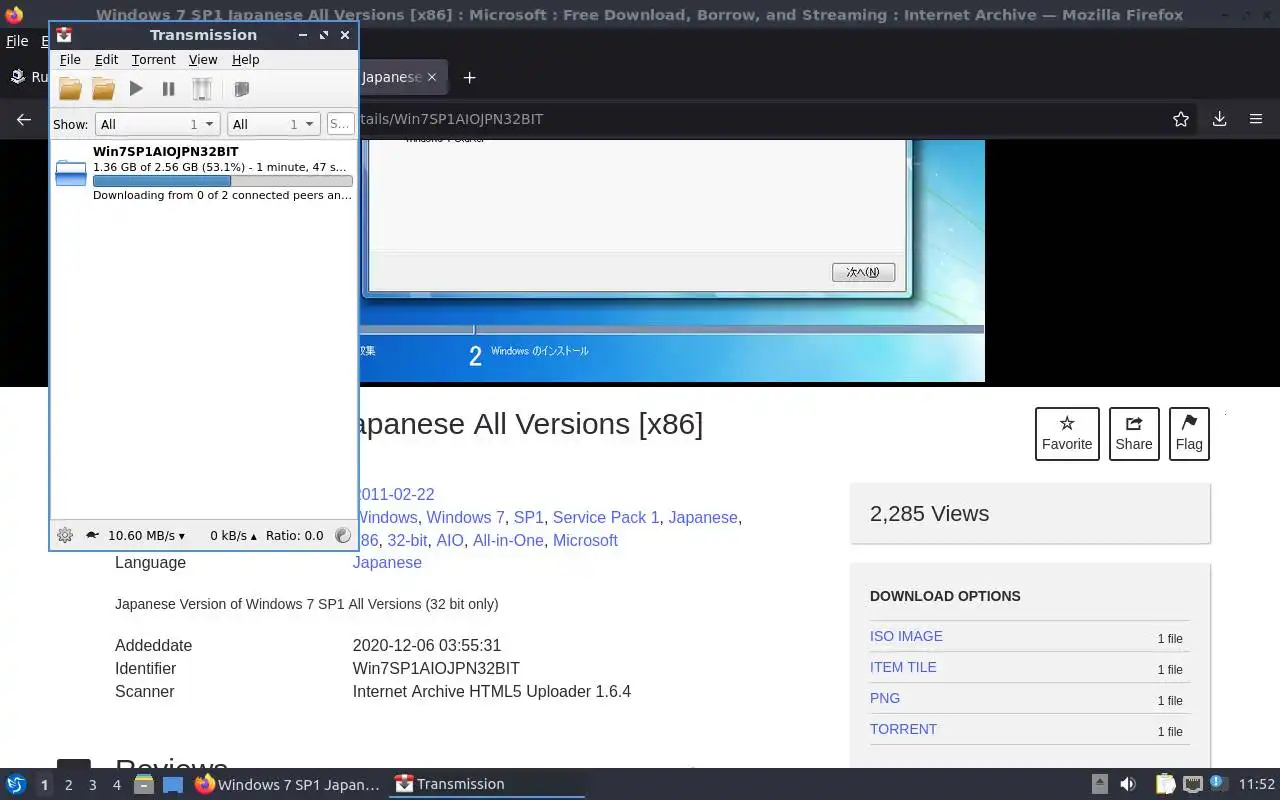
Task: Expand the second All tracker filter dropdown
Action: [273, 124]
